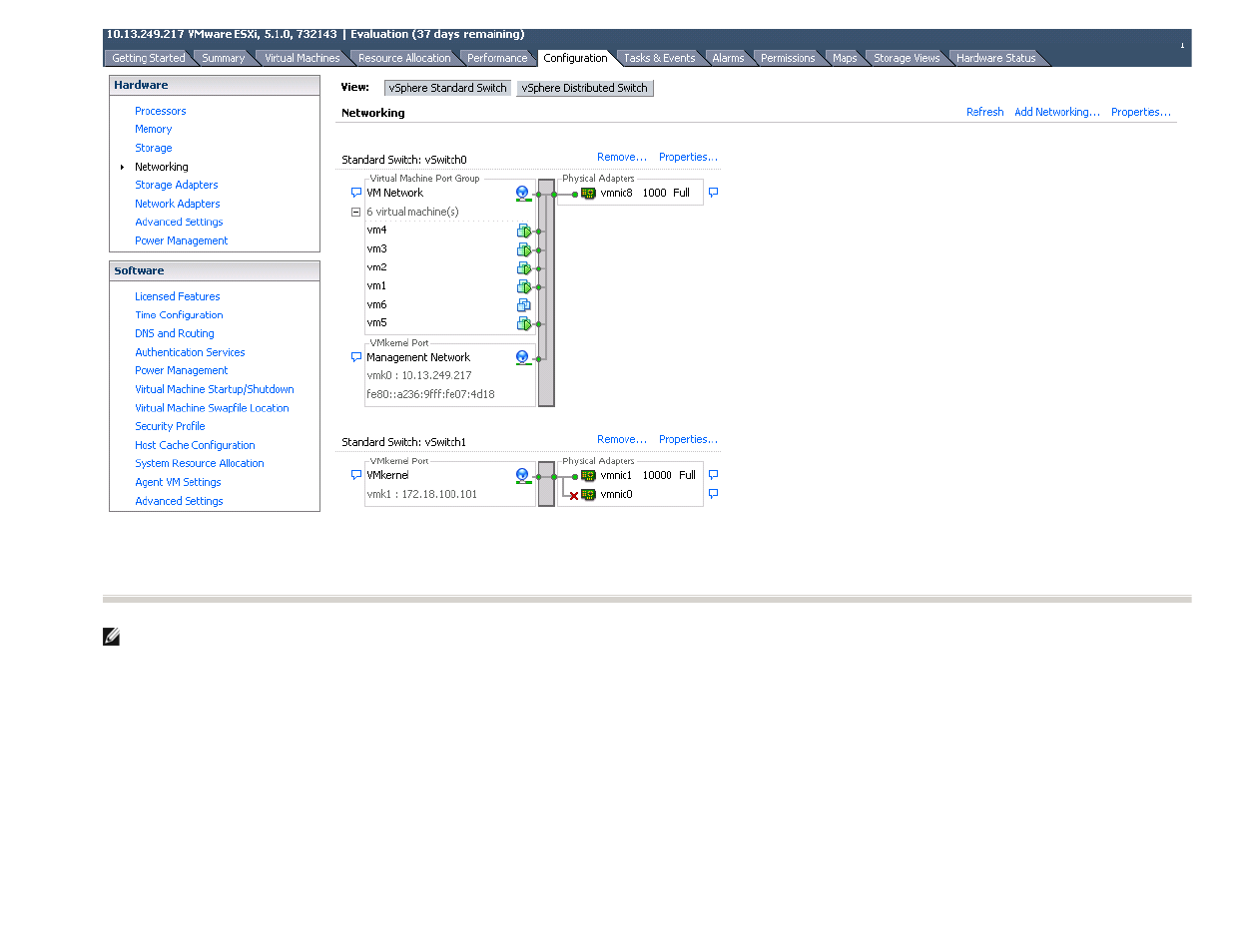Remove vSwitch1 via its Remove link
The width and height of the screenshot is (1233, 952).
pos(622,439)
